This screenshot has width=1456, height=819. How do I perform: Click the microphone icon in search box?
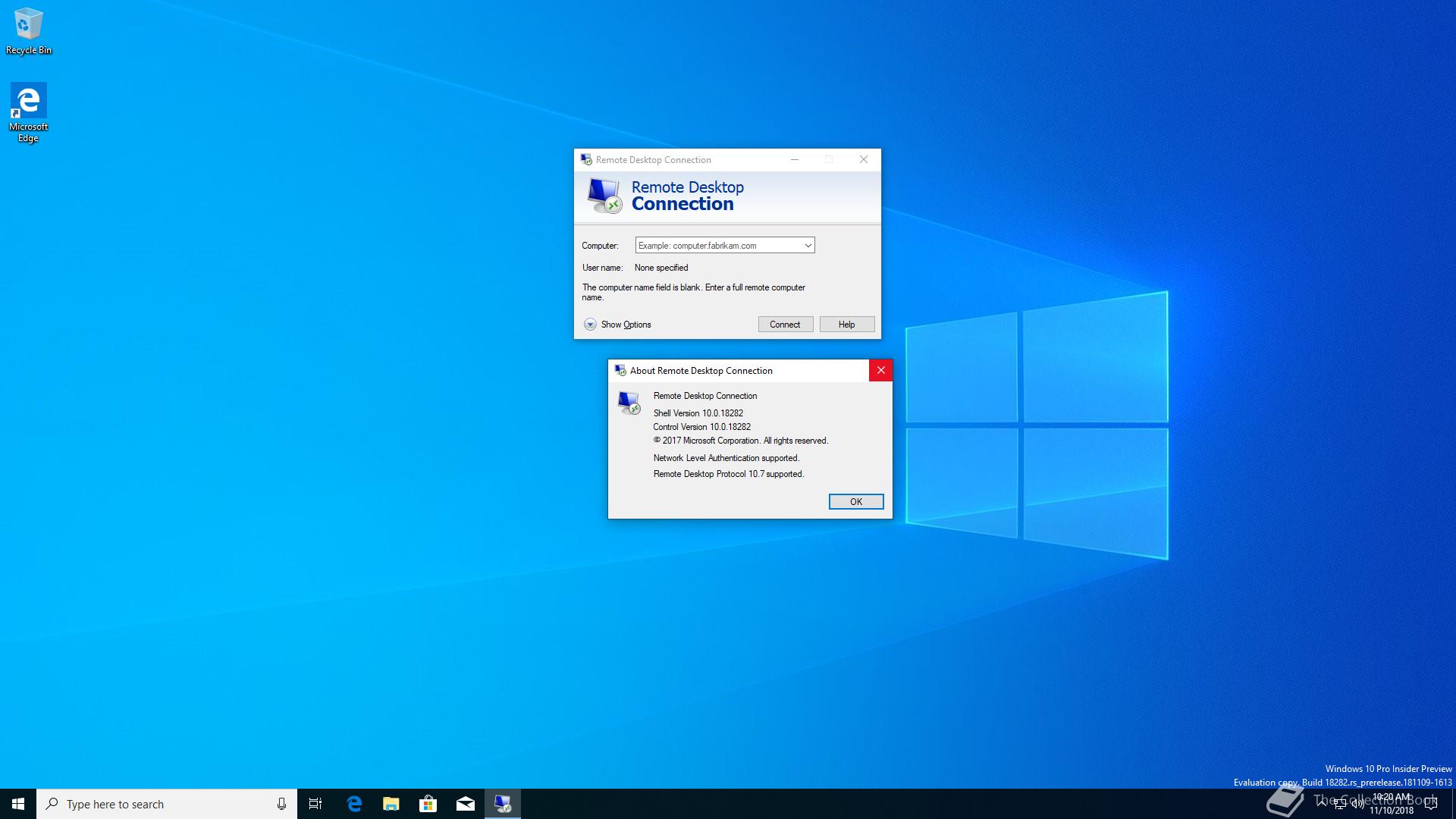(x=281, y=804)
